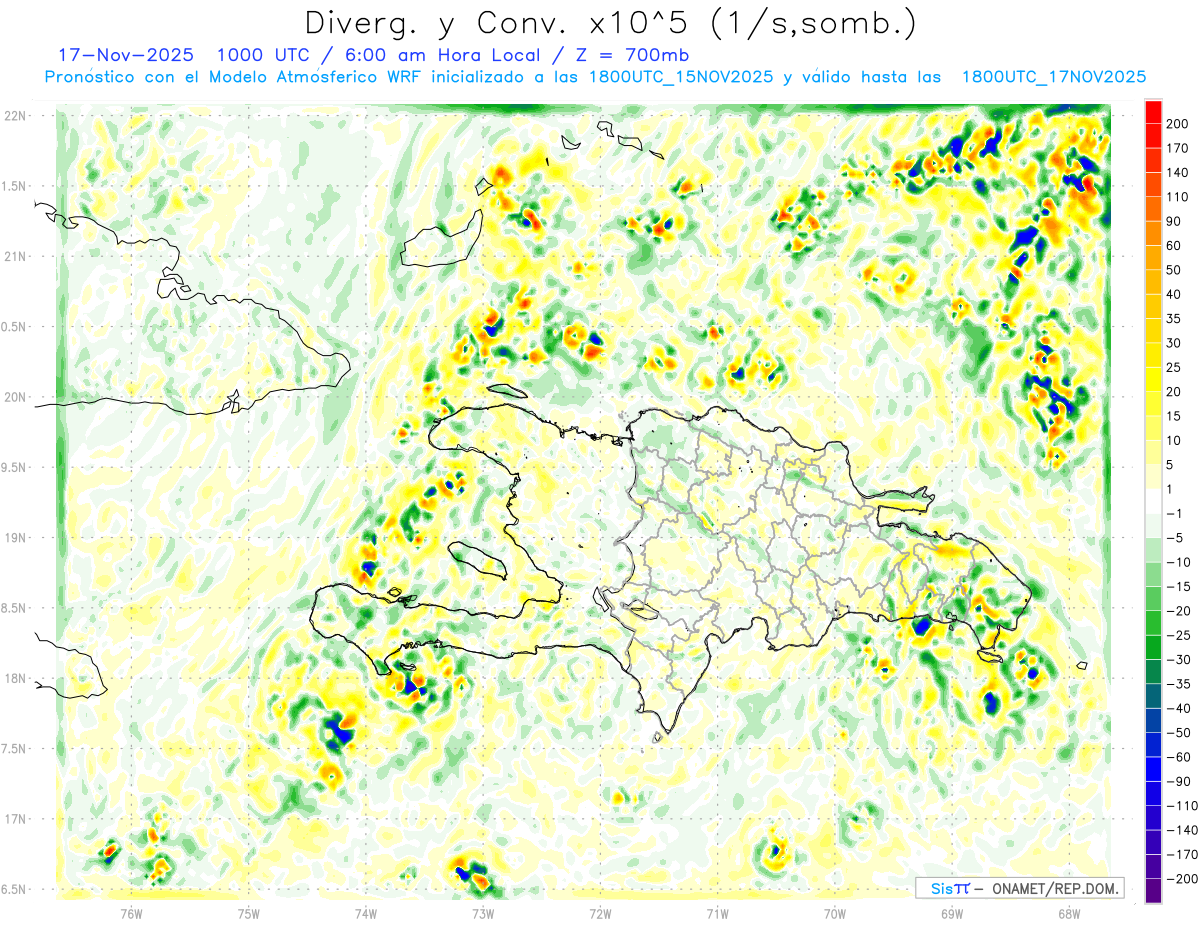
Task: Click the colorbar value '-50'
Action: 1180,733
